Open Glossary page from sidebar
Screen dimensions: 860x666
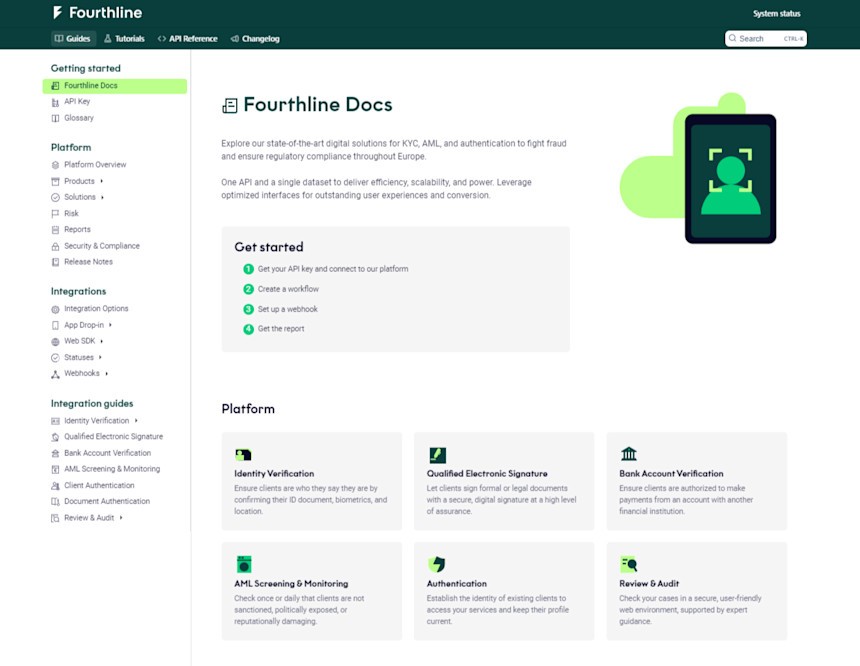pos(78,118)
